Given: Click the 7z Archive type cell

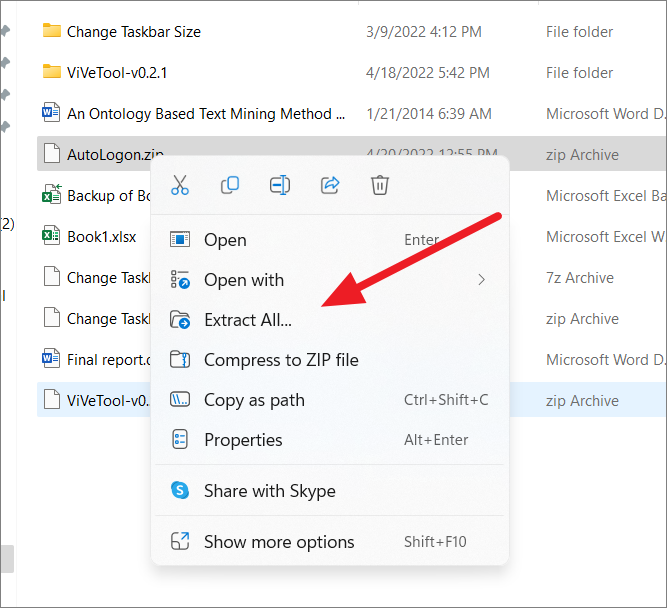Looking at the screenshot, I should pos(580,278).
